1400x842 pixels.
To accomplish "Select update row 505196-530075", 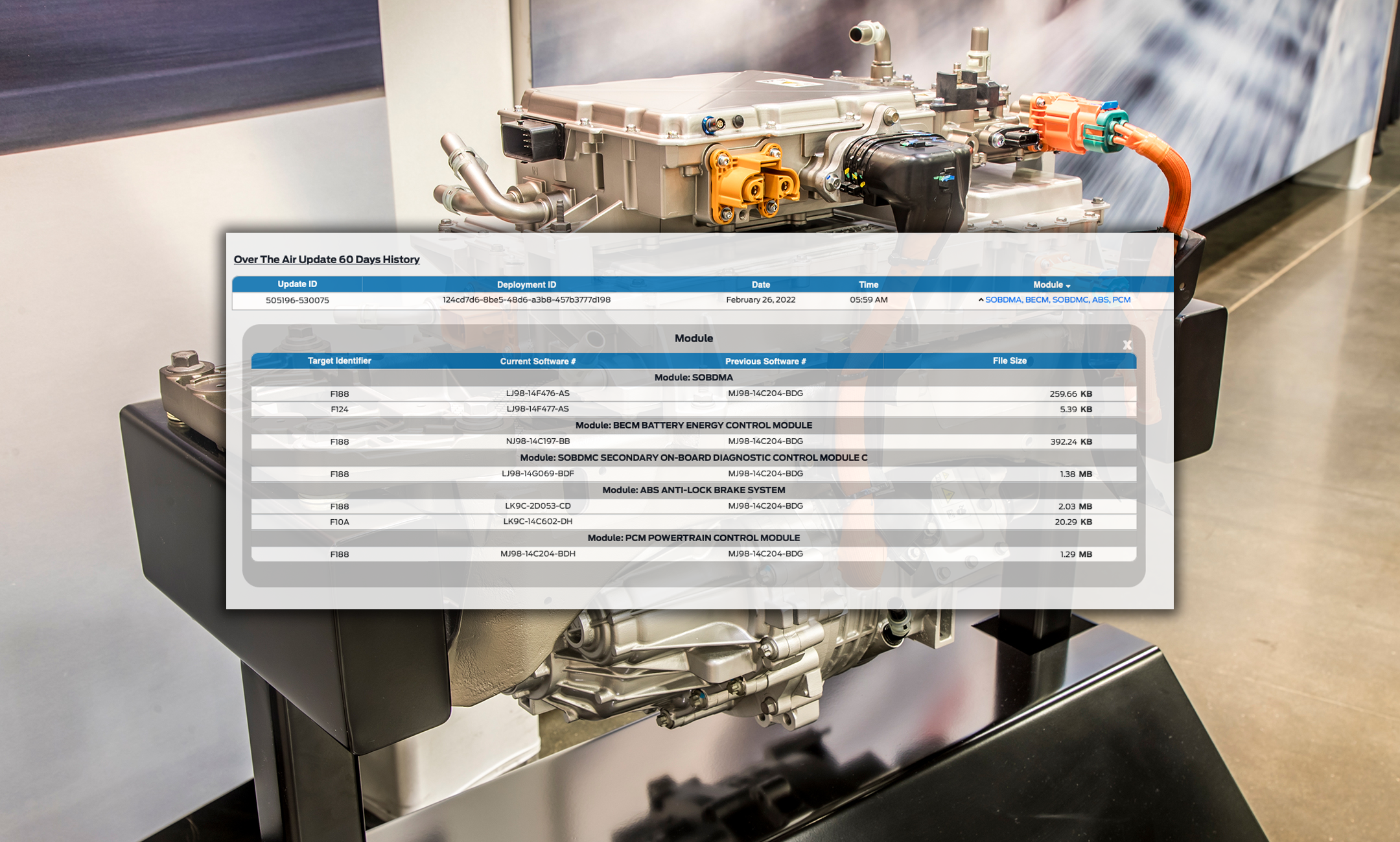I will pyautogui.click(x=297, y=299).
